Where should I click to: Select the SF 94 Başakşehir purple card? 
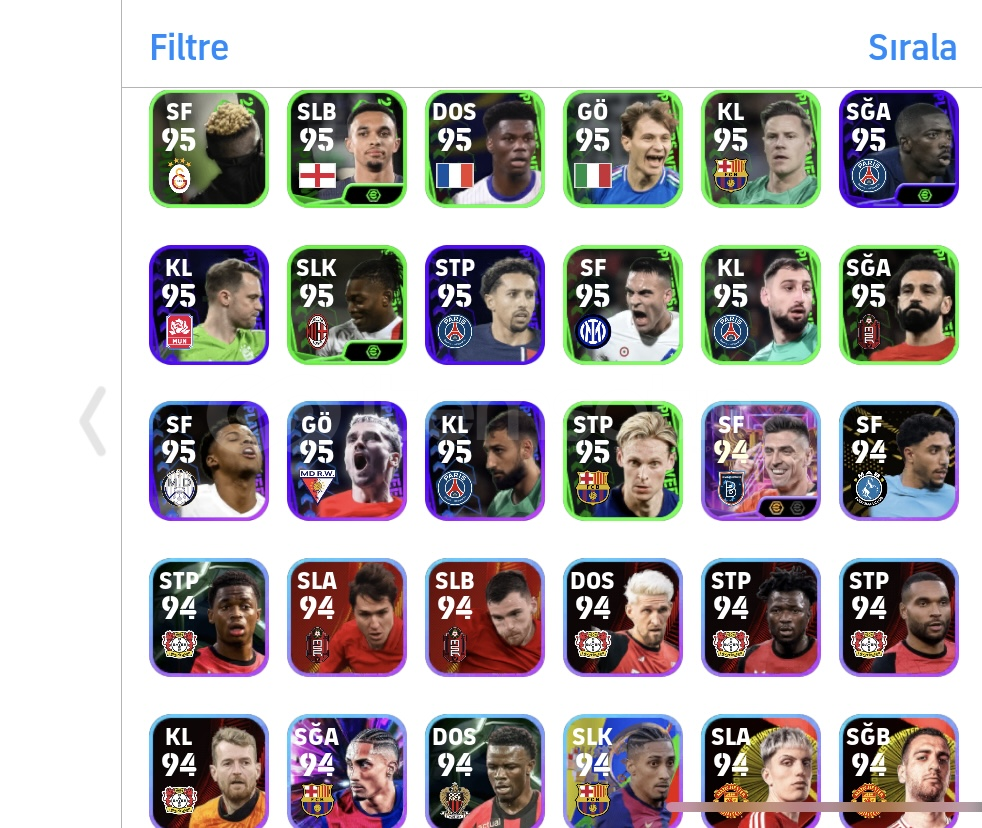(761, 461)
